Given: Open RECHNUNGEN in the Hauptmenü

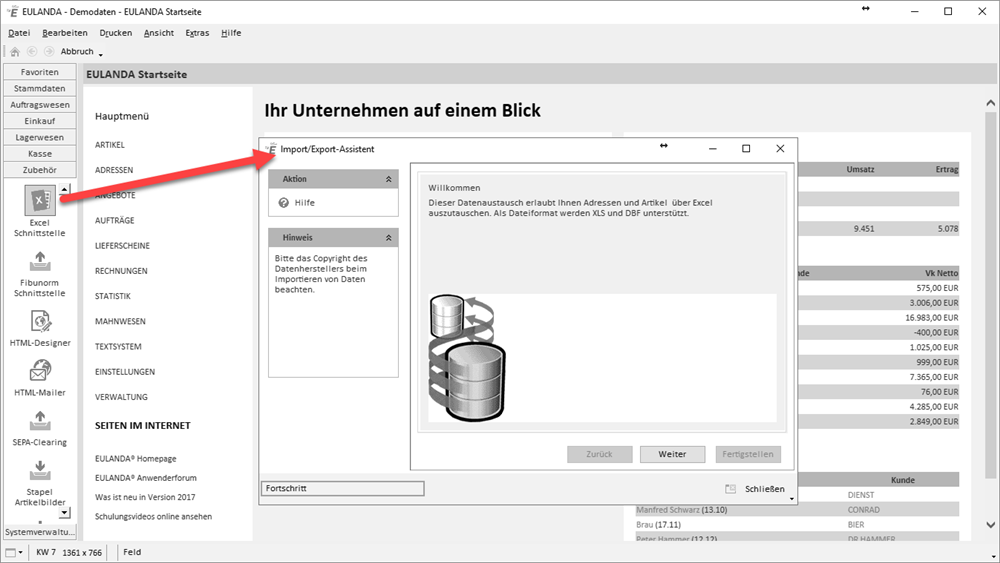Looking at the screenshot, I should pyautogui.click(x=121, y=271).
